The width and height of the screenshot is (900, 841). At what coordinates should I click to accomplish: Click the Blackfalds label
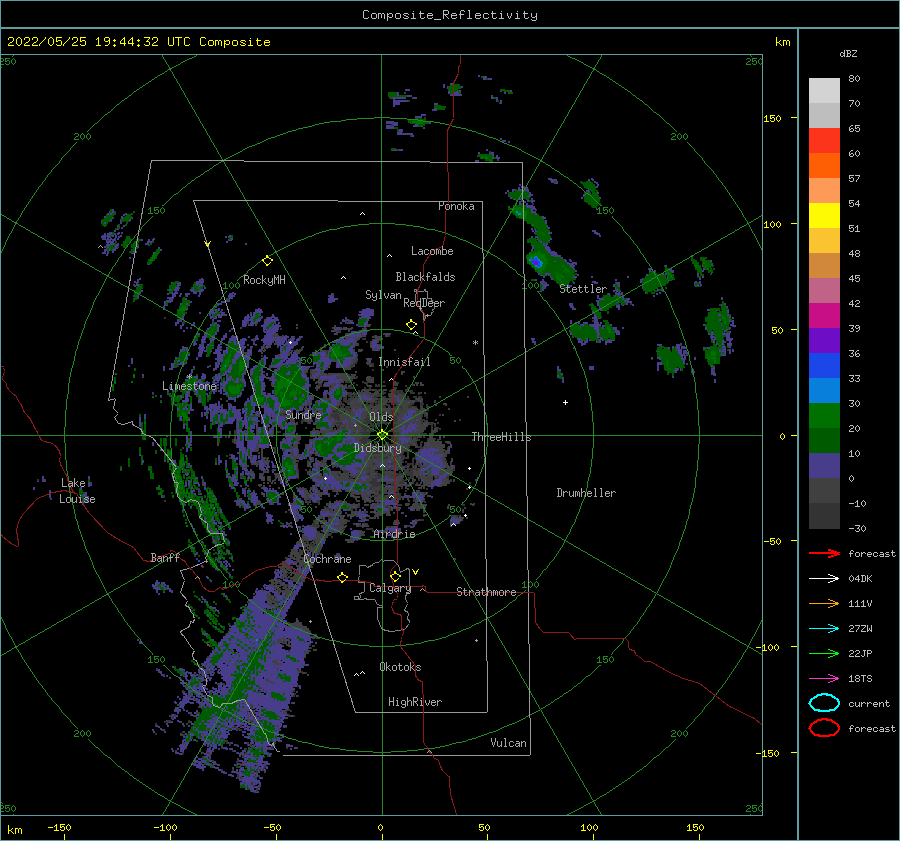[x=425, y=277]
